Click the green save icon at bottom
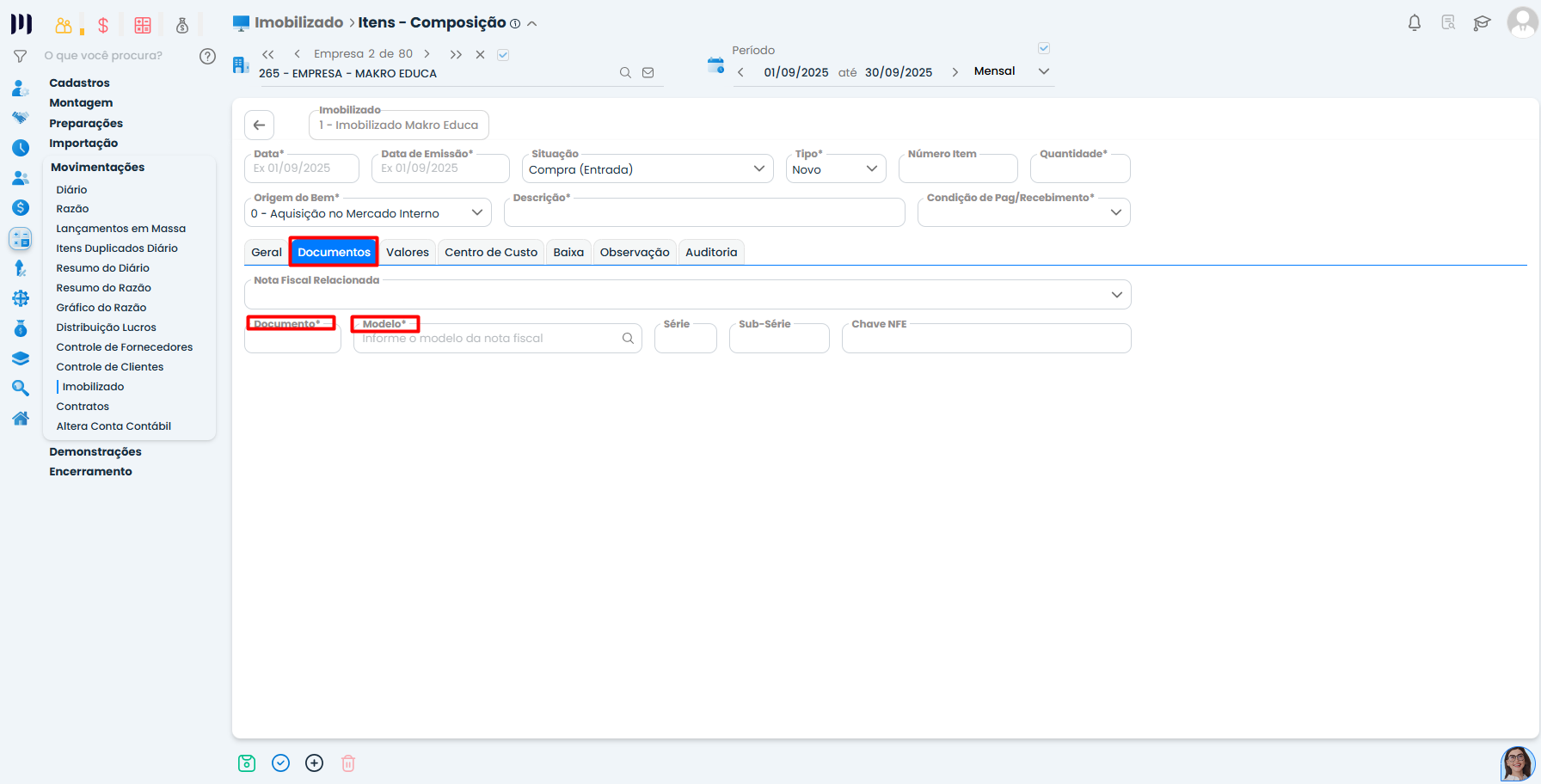Image resolution: width=1541 pixels, height=784 pixels. 247,763
